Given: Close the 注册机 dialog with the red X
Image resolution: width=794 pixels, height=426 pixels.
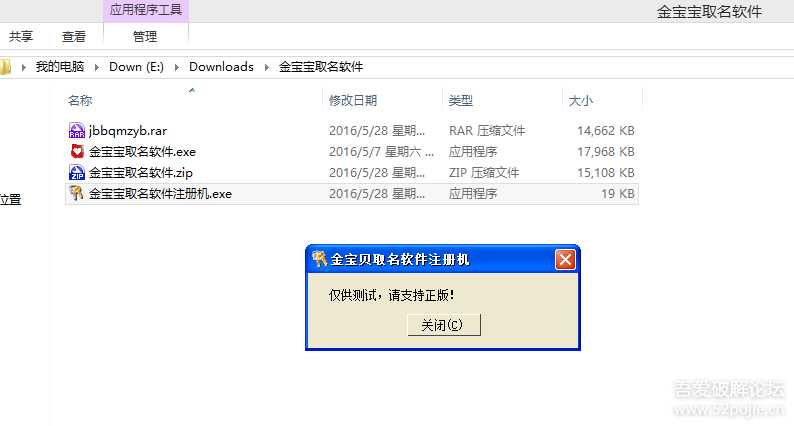Looking at the screenshot, I should [565, 260].
